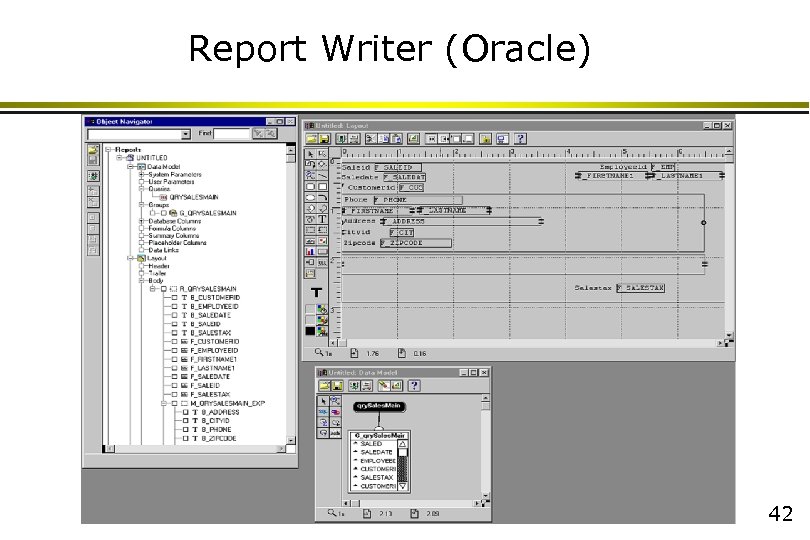810x540 pixels.
Task: Click the F_SALESTAX field in Layout
Action: pyautogui.click(x=641, y=288)
